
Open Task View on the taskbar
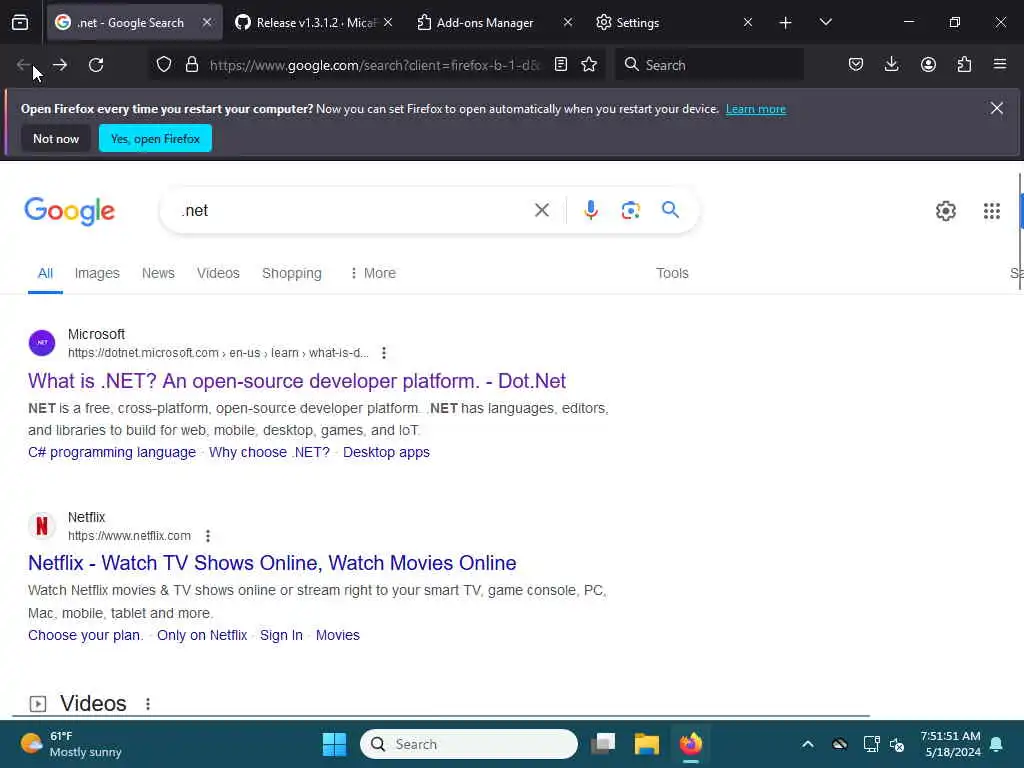(603, 744)
